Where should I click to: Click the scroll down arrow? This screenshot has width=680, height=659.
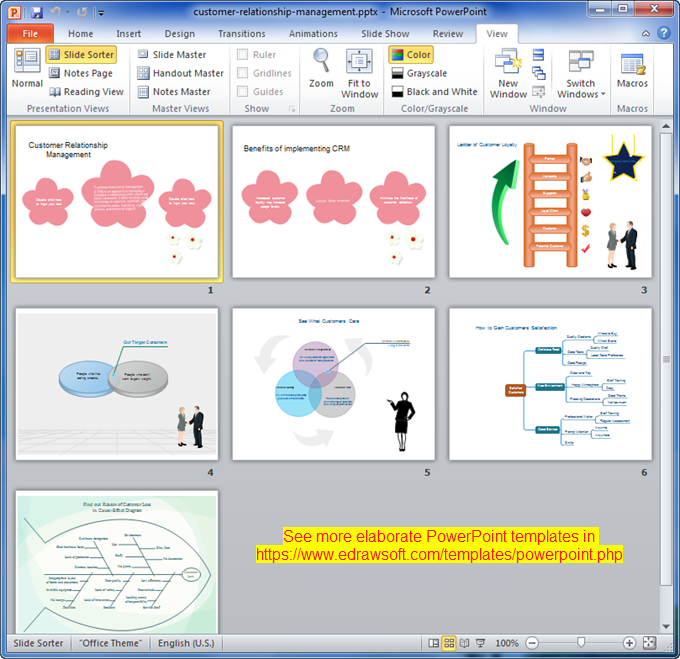(666, 626)
